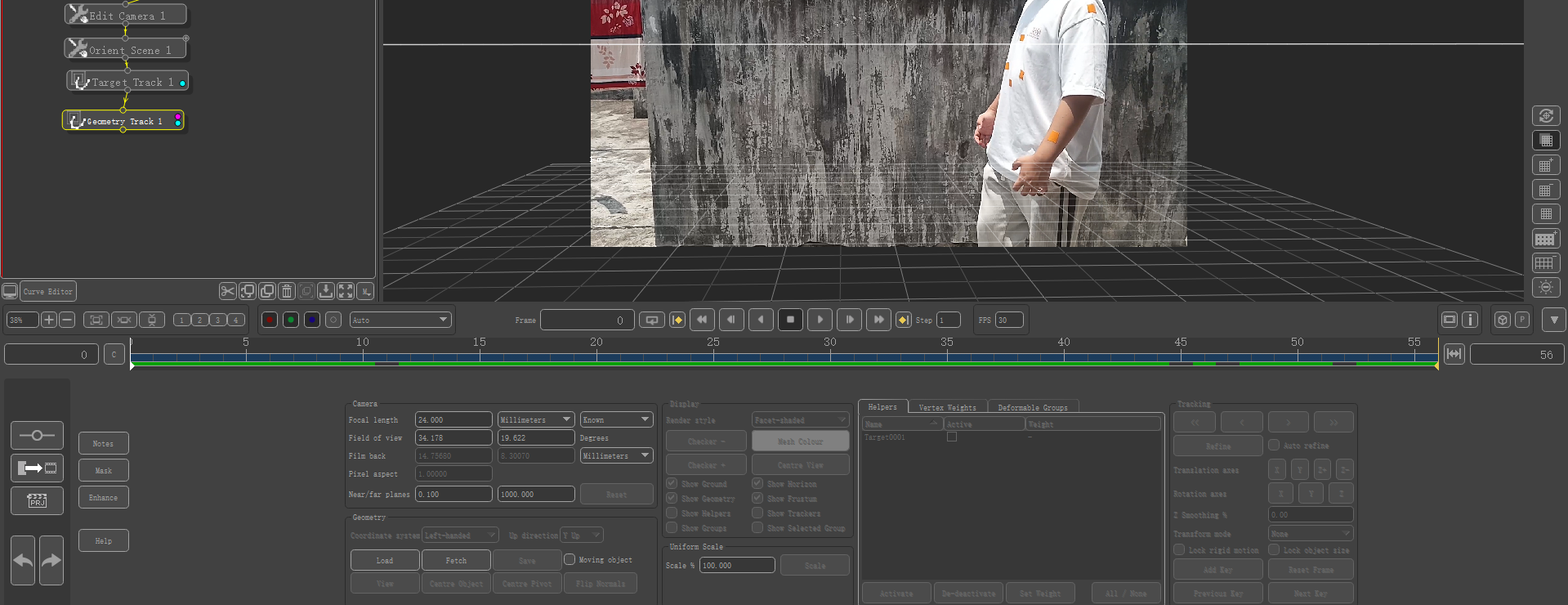Click the fit timeline range icon
The height and width of the screenshot is (605, 1568).
point(1454,354)
